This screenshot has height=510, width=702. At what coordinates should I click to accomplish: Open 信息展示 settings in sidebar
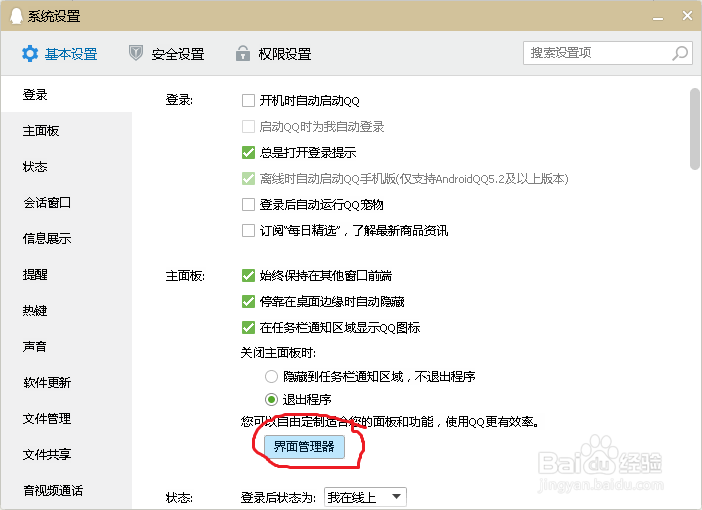pyautogui.click(x=67, y=239)
